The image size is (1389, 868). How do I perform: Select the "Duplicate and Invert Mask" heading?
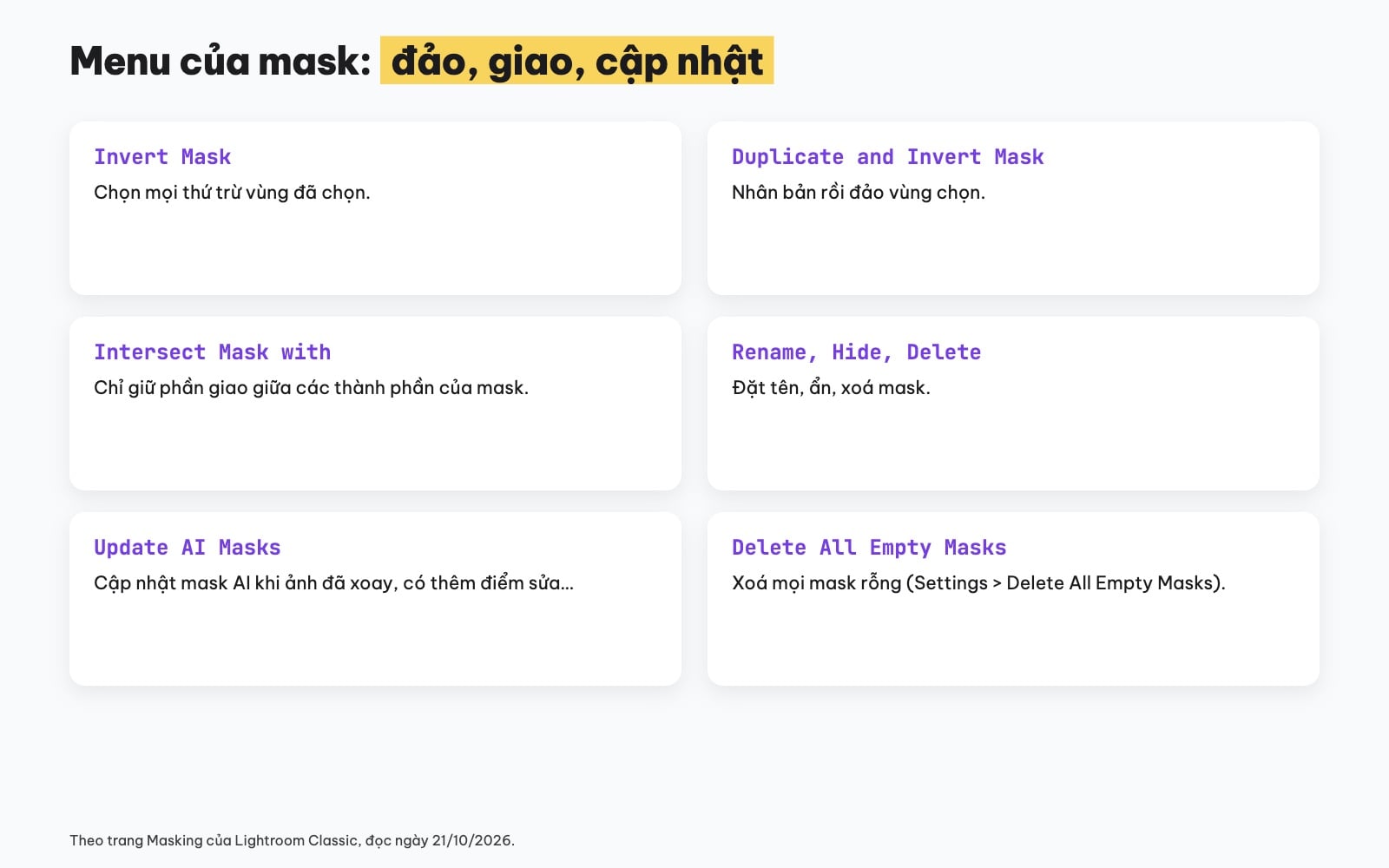coord(888,157)
